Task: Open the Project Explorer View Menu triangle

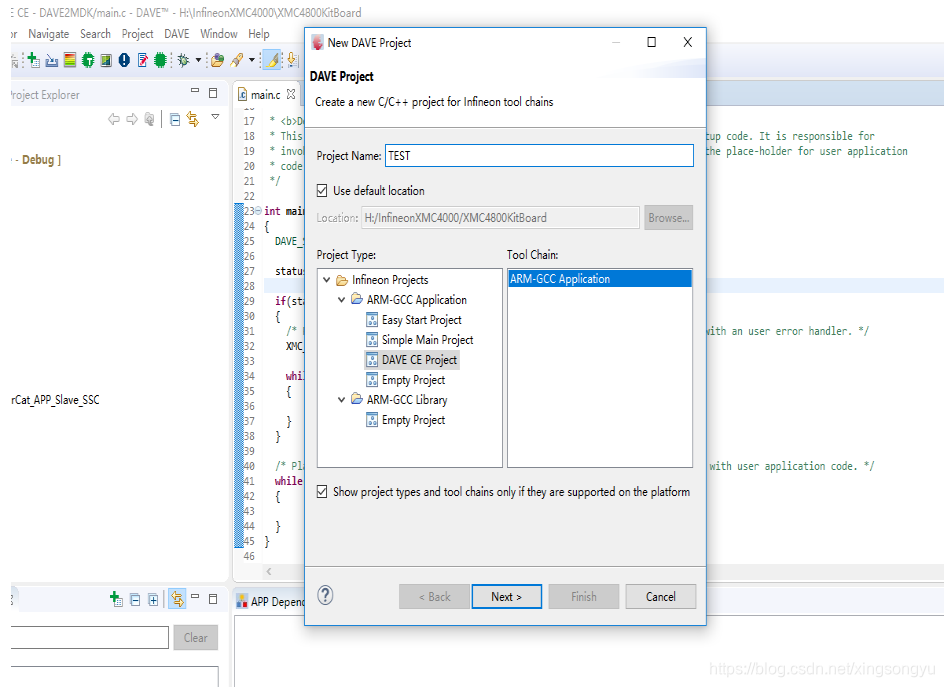Action: pos(215,117)
